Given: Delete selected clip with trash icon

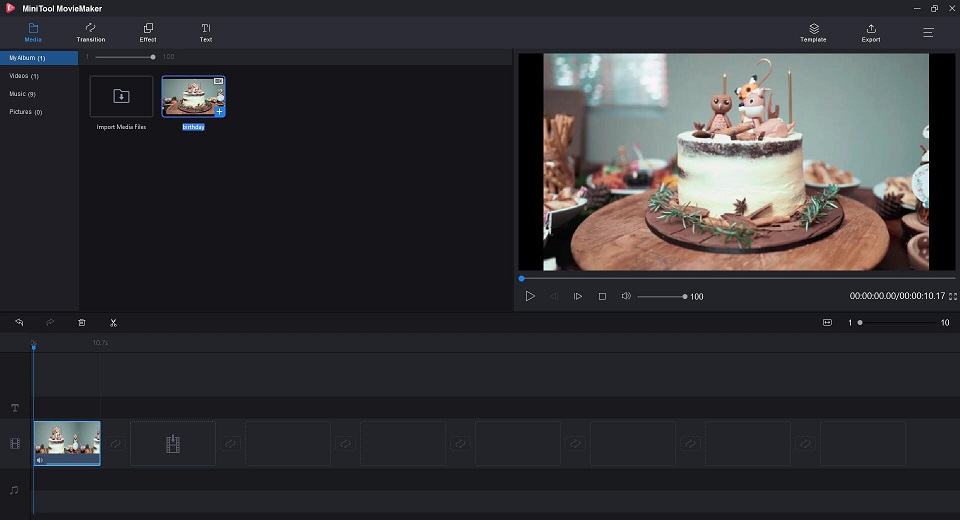Looking at the screenshot, I should point(81,322).
